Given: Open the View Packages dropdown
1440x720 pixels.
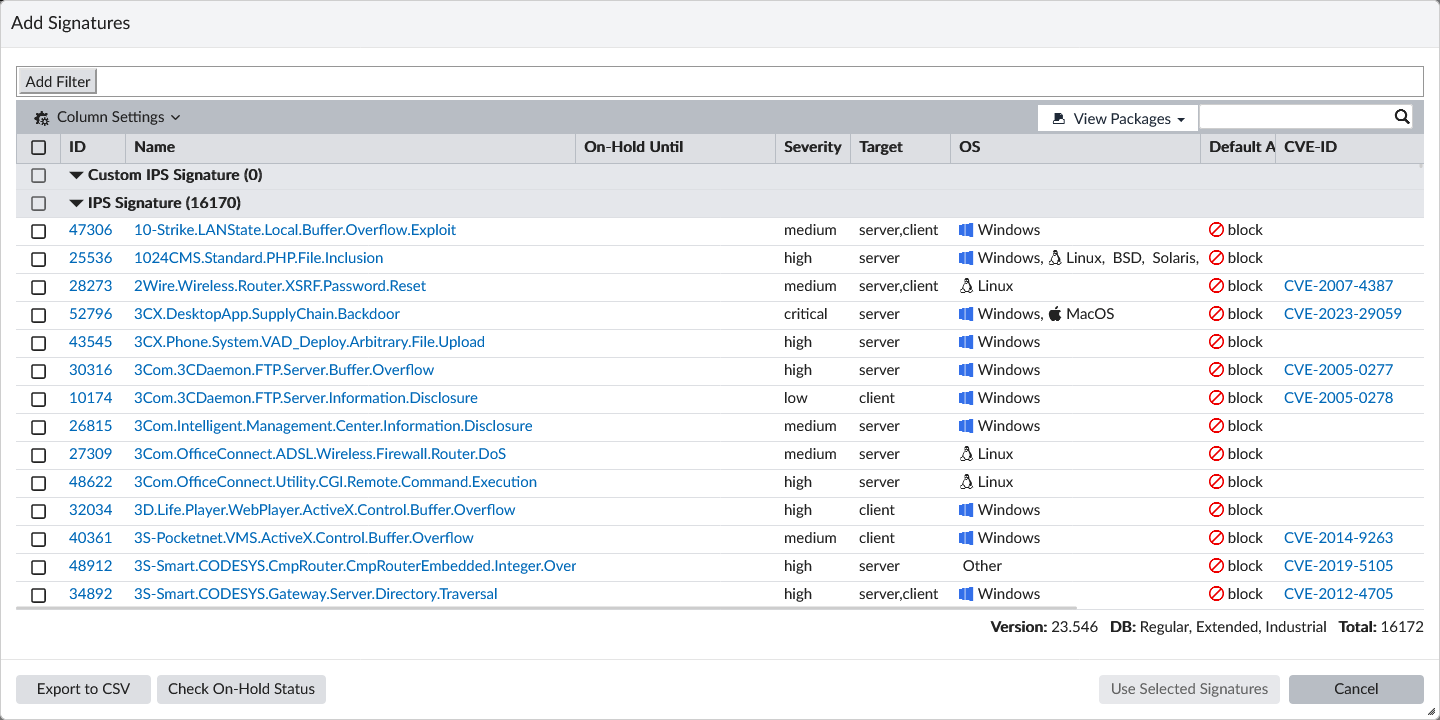Looking at the screenshot, I should pos(1117,117).
